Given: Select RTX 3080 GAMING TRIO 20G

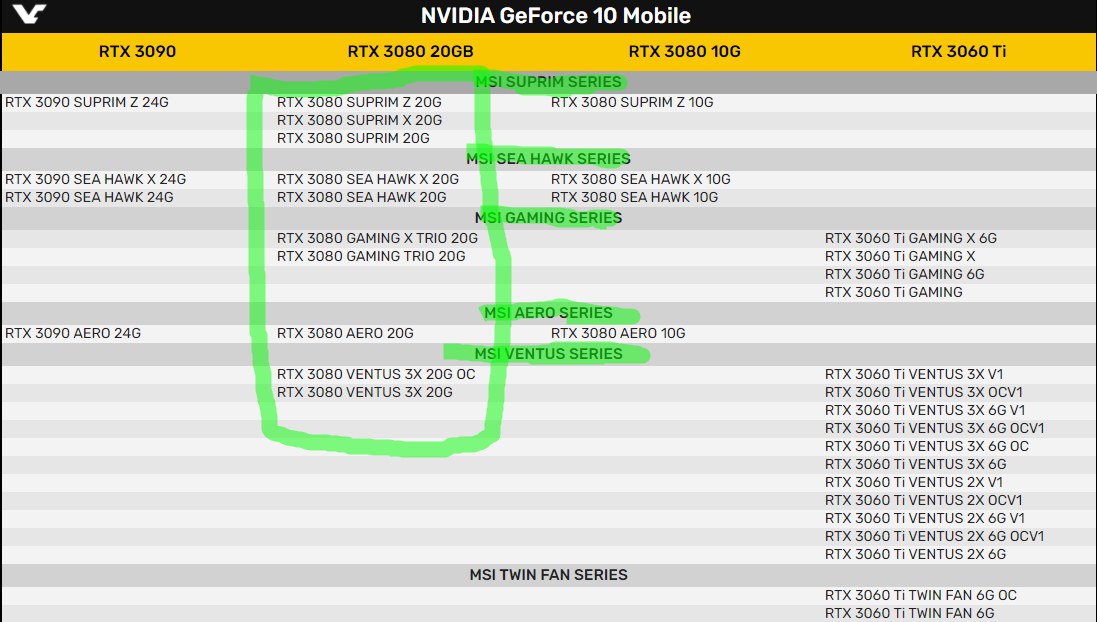Looking at the screenshot, I should tap(371, 256).
